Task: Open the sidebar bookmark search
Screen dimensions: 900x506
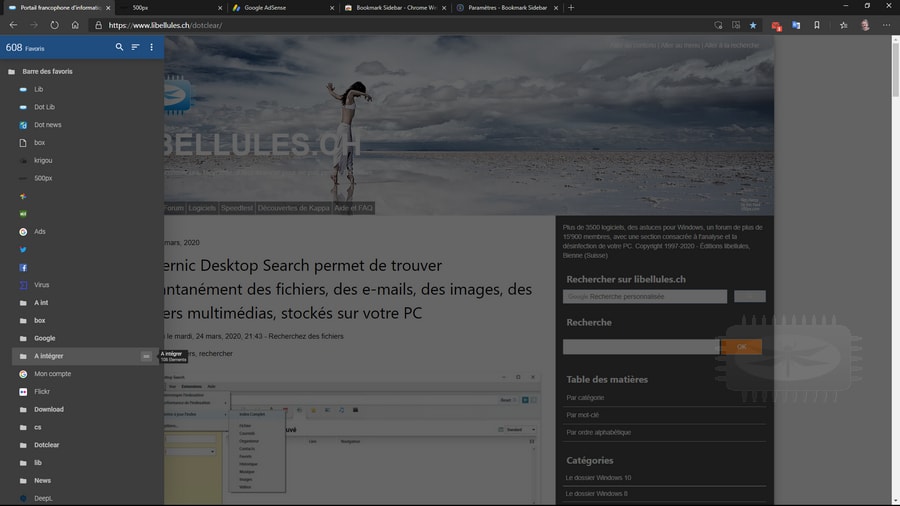Action: point(119,47)
